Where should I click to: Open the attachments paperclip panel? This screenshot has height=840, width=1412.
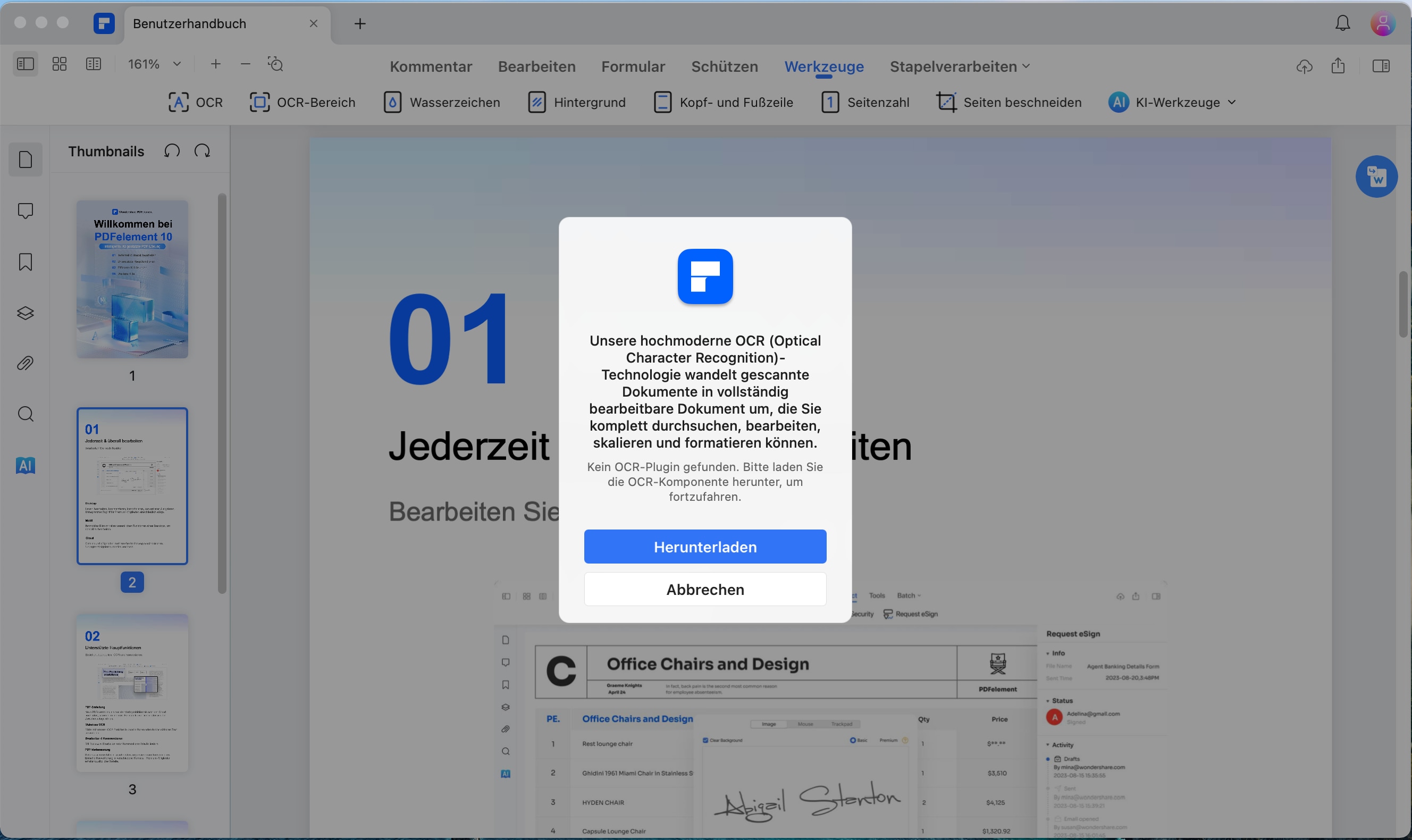click(26, 364)
